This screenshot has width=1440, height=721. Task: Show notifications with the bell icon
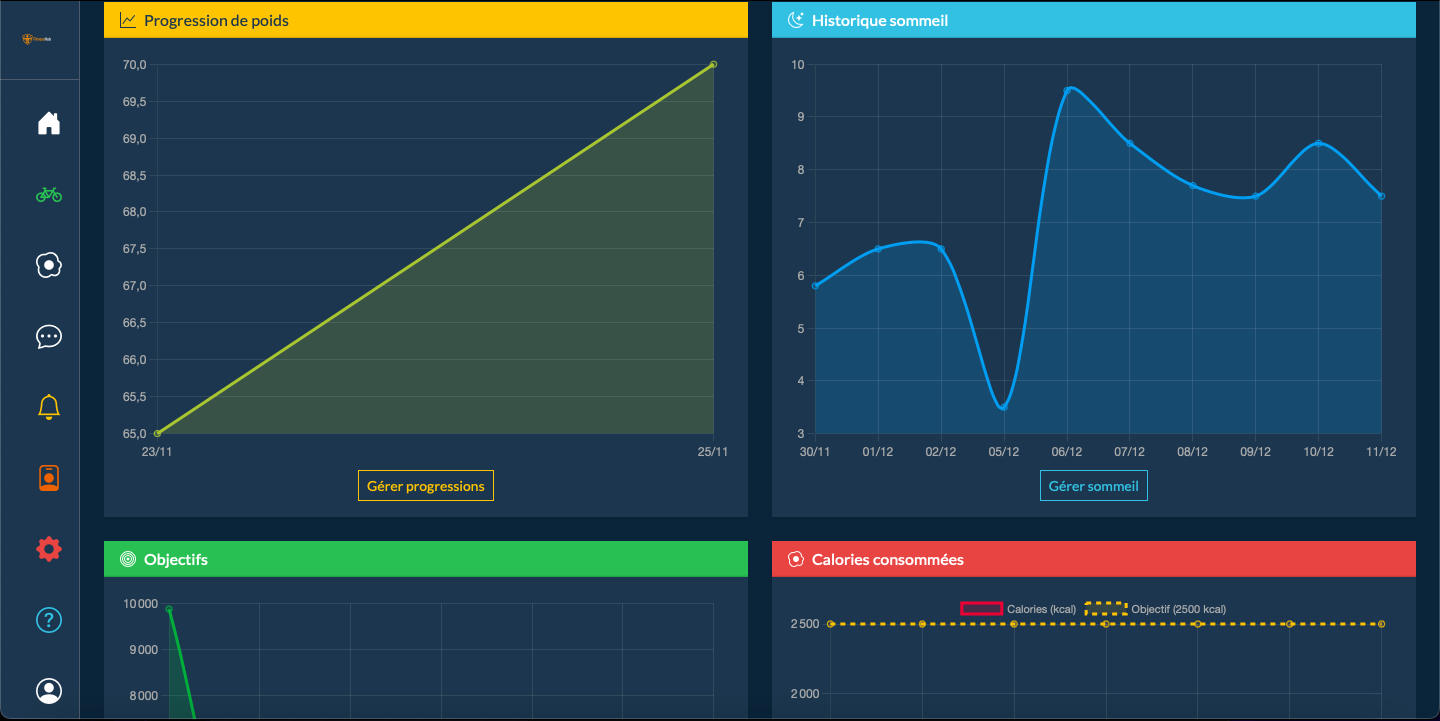(48, 406)
